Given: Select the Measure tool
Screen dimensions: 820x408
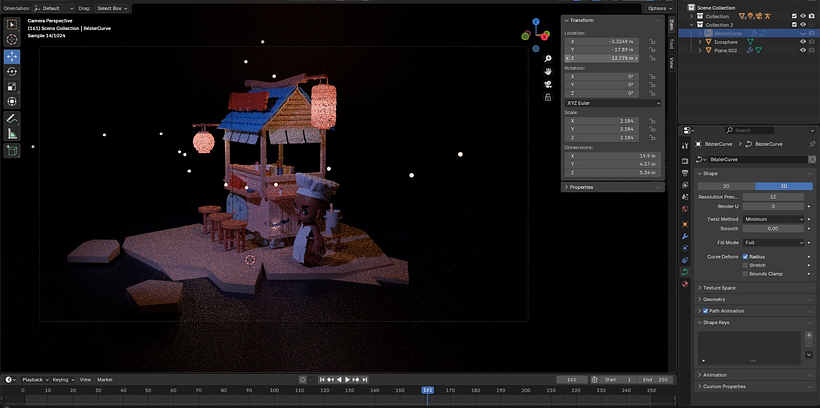Looking at the screenshot, I should (11, 133).
